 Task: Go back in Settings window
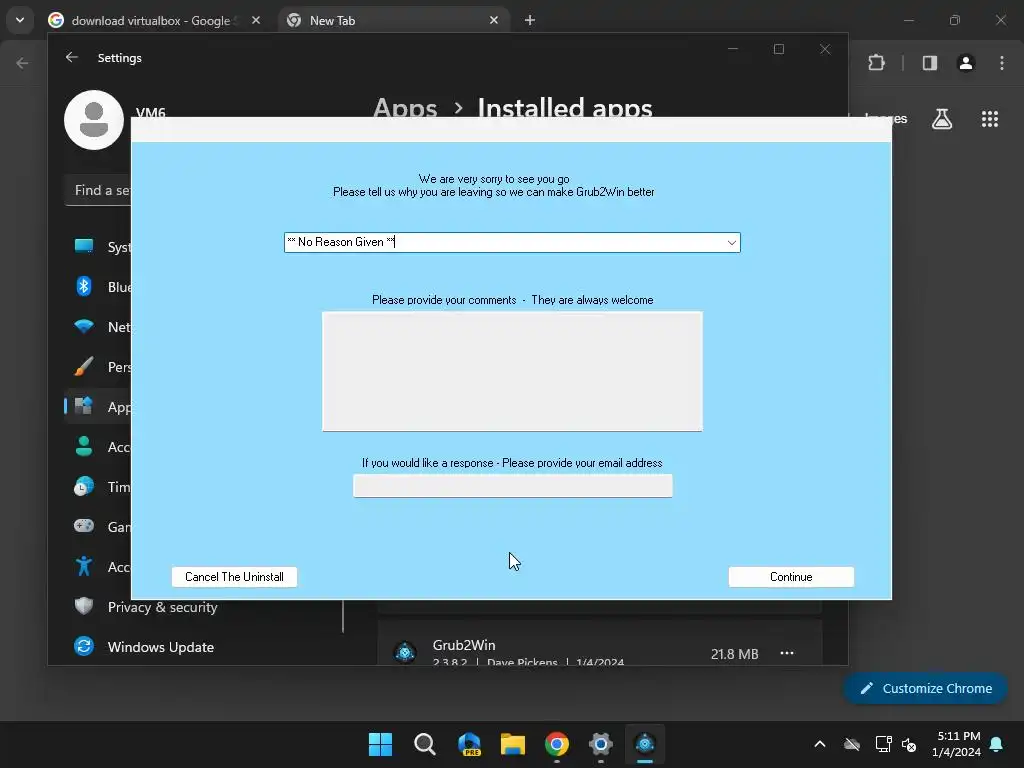pyautogui.click(x=72, y=57)
